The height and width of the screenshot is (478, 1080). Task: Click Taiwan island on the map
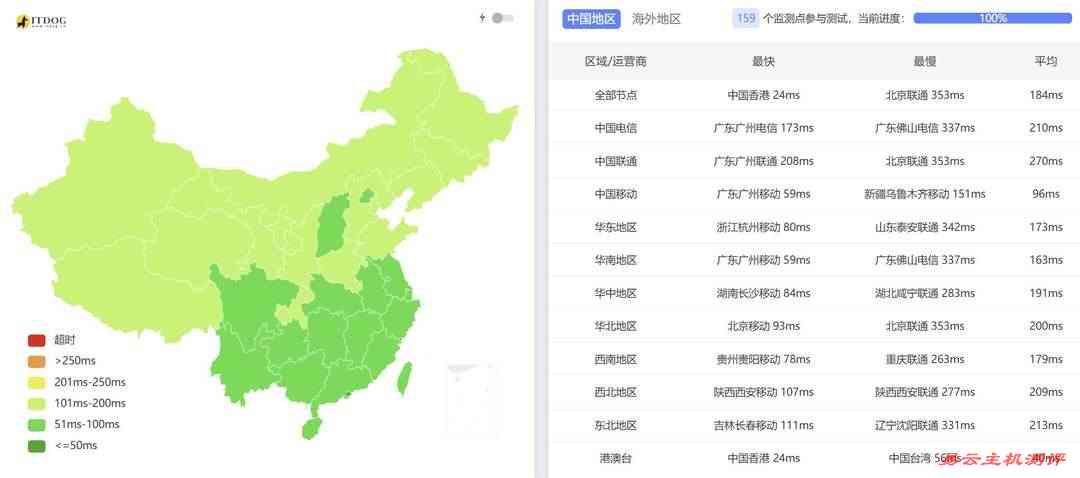click(x=405, y=379)
